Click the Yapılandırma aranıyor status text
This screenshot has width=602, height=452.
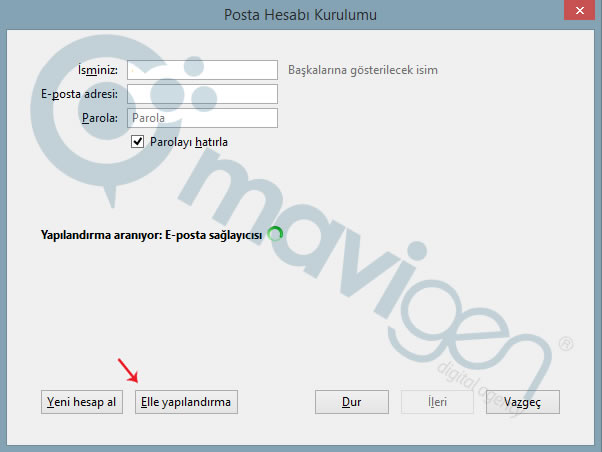[151, 235]
